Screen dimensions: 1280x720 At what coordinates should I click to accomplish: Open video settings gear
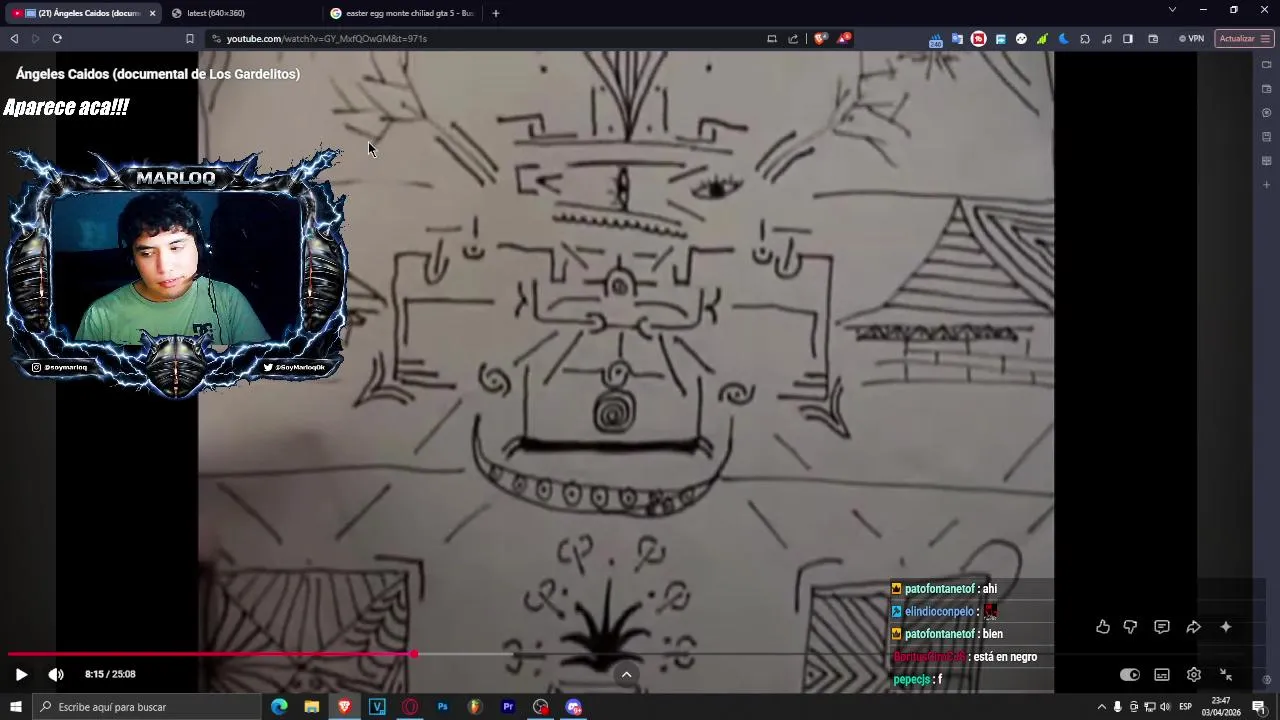tap(1193, 675)
